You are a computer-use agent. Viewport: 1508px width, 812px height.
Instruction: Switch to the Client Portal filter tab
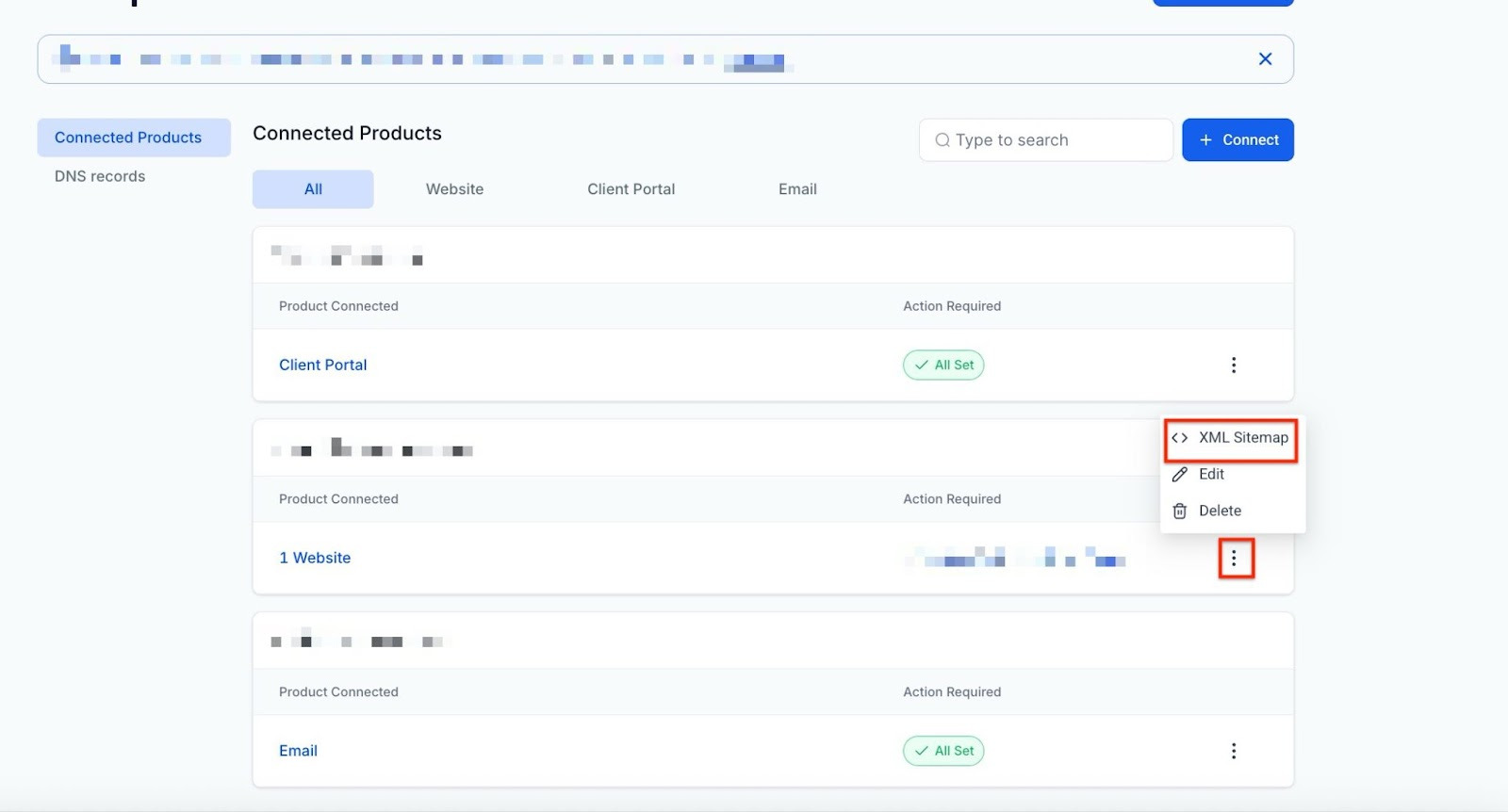(x=631, y=189)
